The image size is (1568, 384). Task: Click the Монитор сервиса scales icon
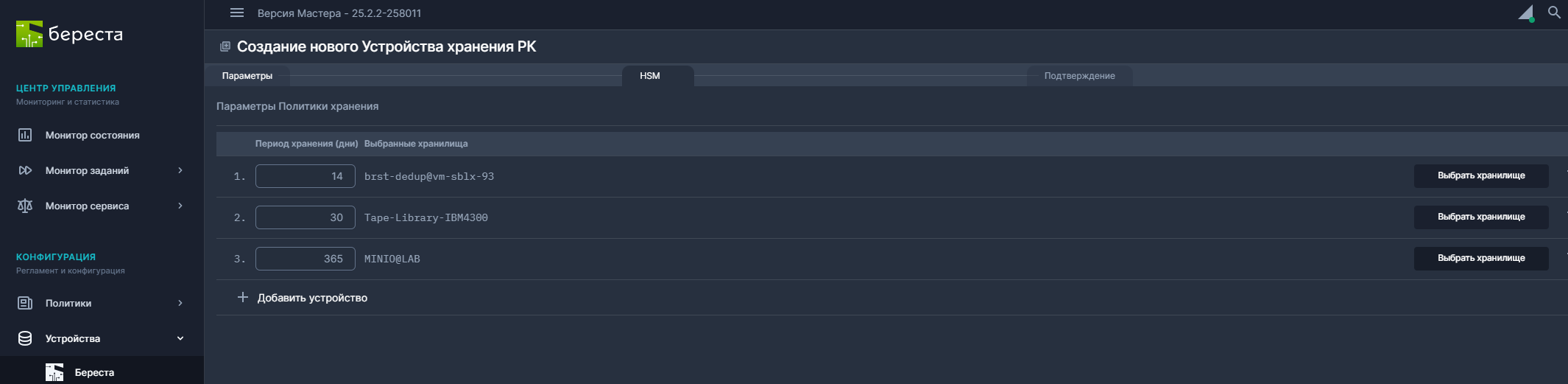point(25,206)
